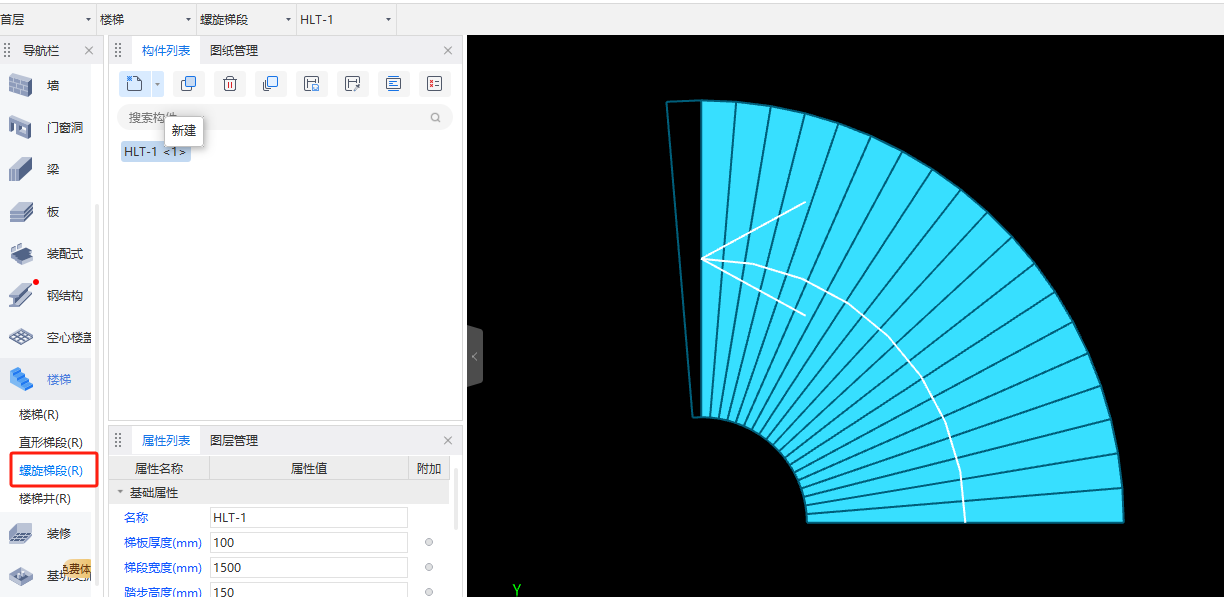Select the 板 slab category icon

[x=21, y=211]
